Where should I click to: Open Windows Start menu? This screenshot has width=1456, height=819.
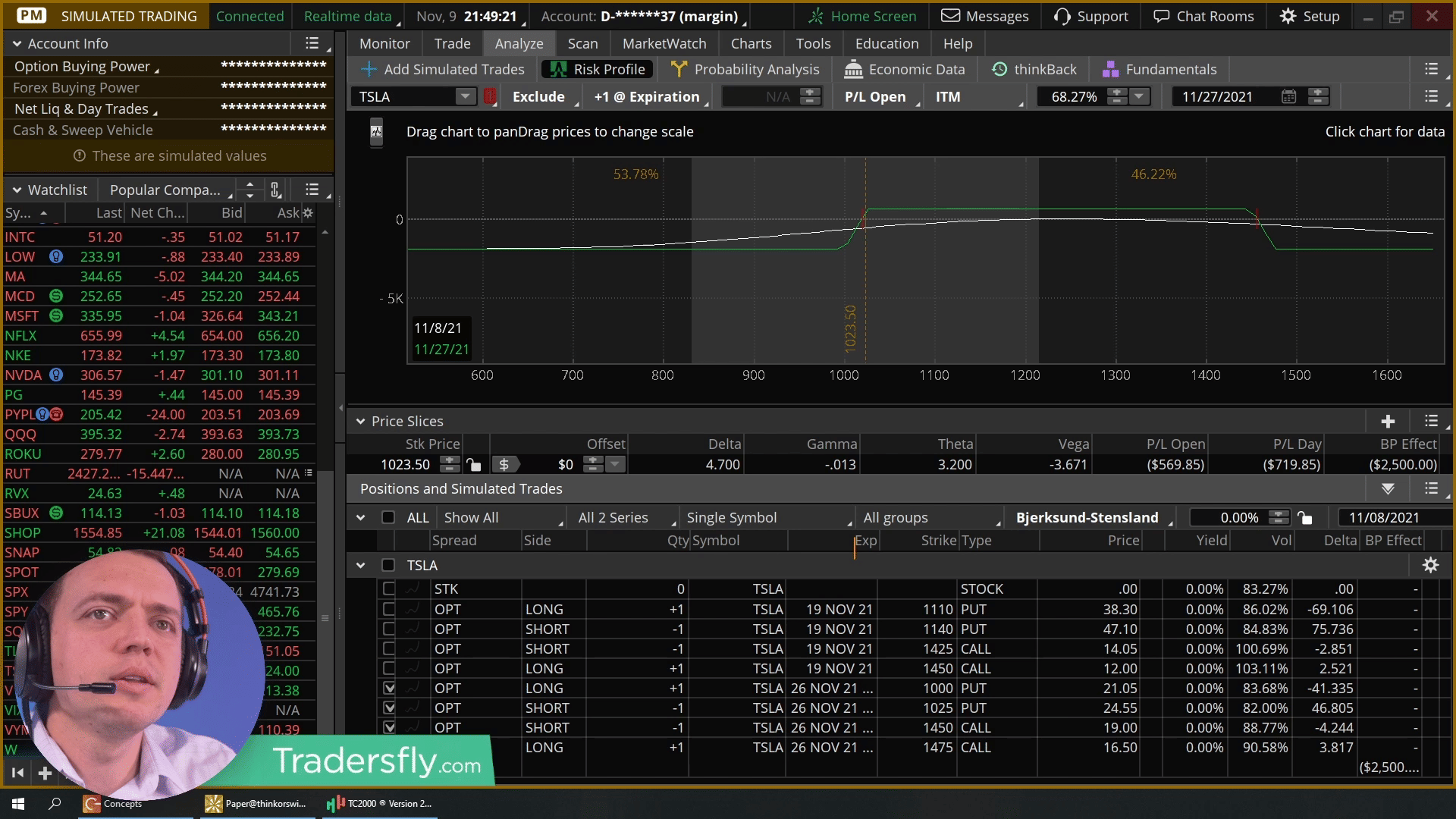(18, 803)
